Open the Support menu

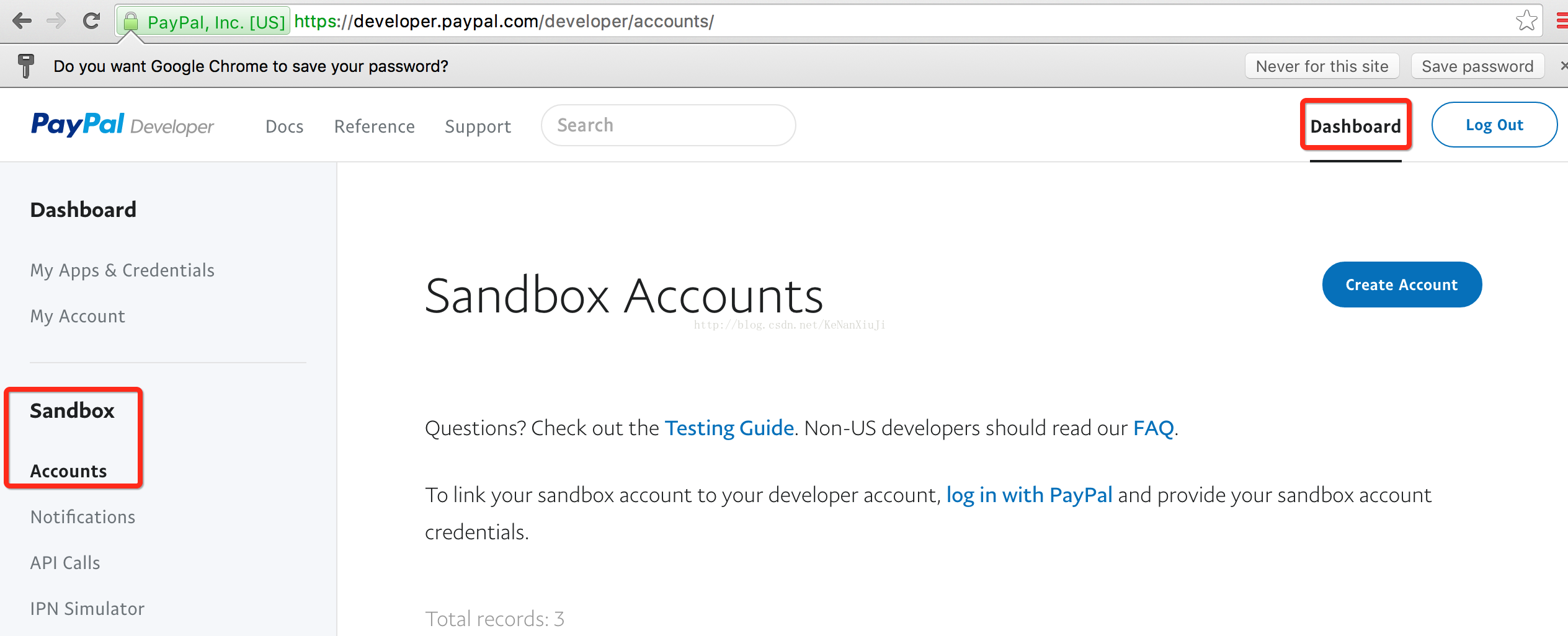coord(478,126)
